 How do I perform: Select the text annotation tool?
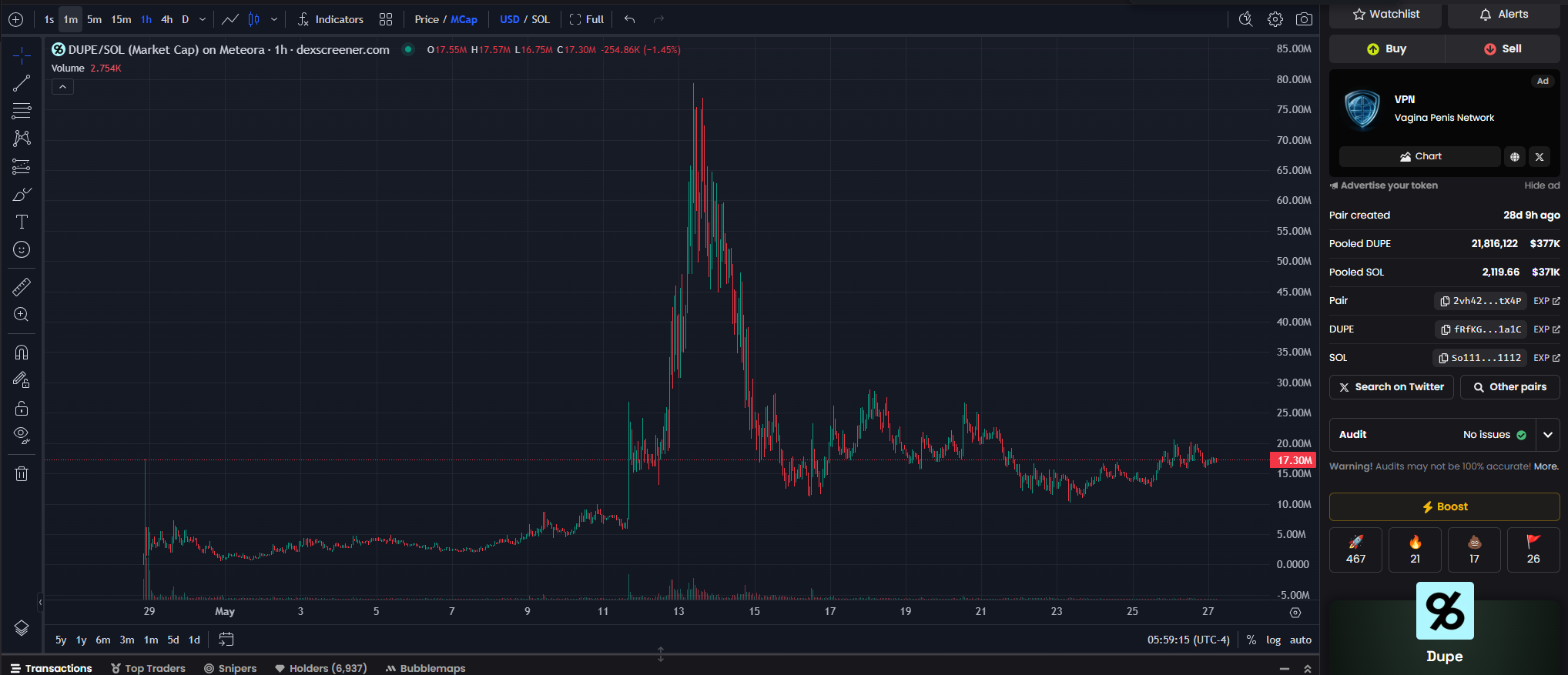[x=22, y=222]
